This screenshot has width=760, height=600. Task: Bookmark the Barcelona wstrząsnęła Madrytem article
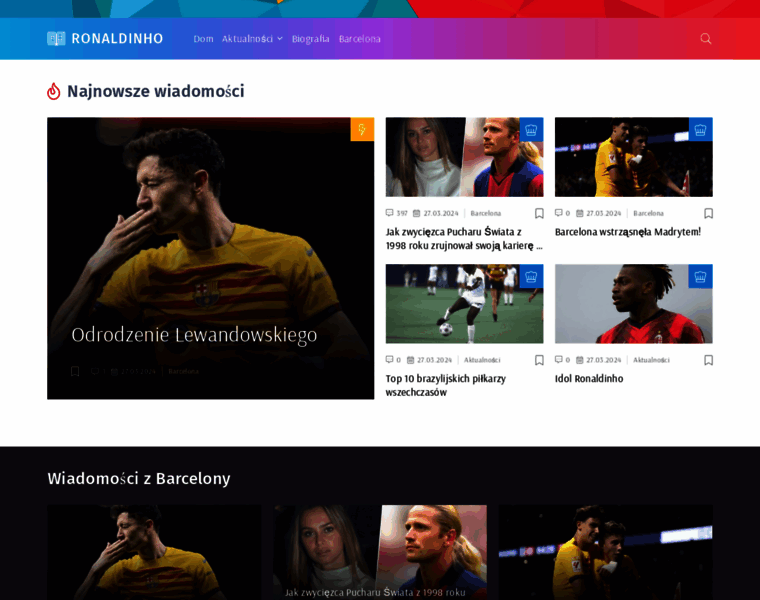(x=708, y=213)
